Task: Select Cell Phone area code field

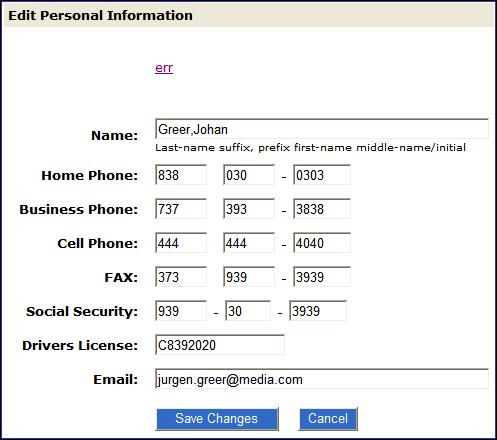Action: pos(181,243)
